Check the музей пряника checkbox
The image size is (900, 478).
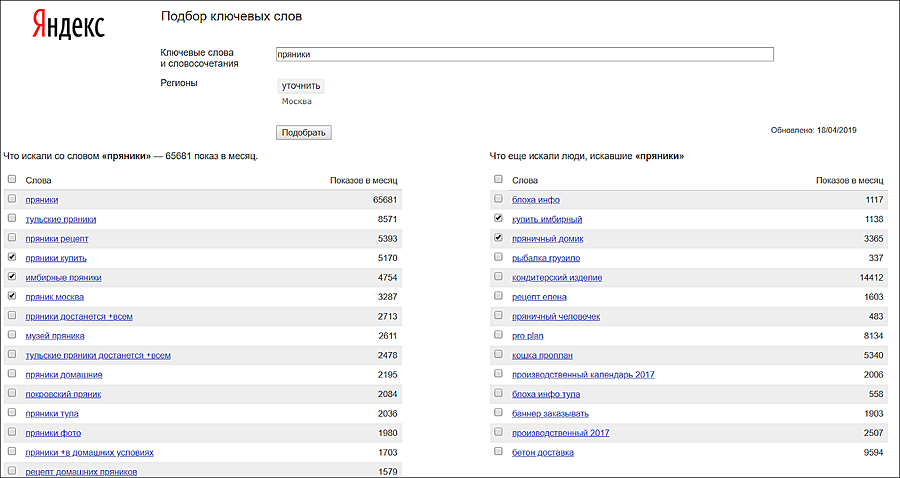point(12,336)
